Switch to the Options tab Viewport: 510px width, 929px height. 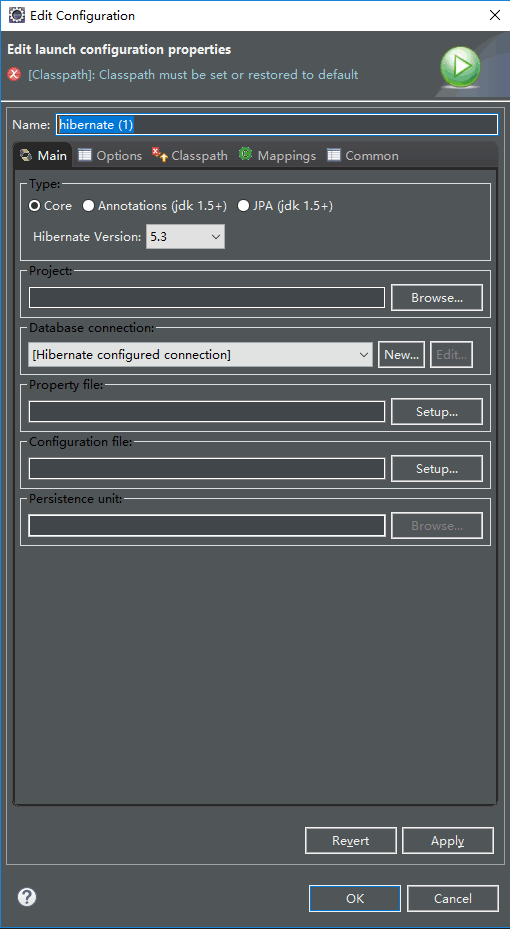tap(110, 155)
